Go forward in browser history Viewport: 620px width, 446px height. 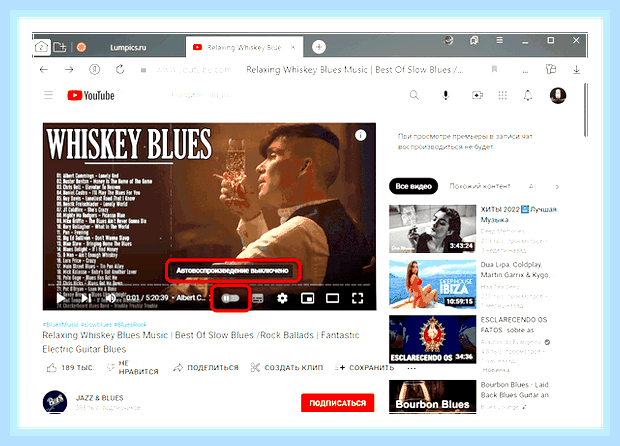(69, 70)
